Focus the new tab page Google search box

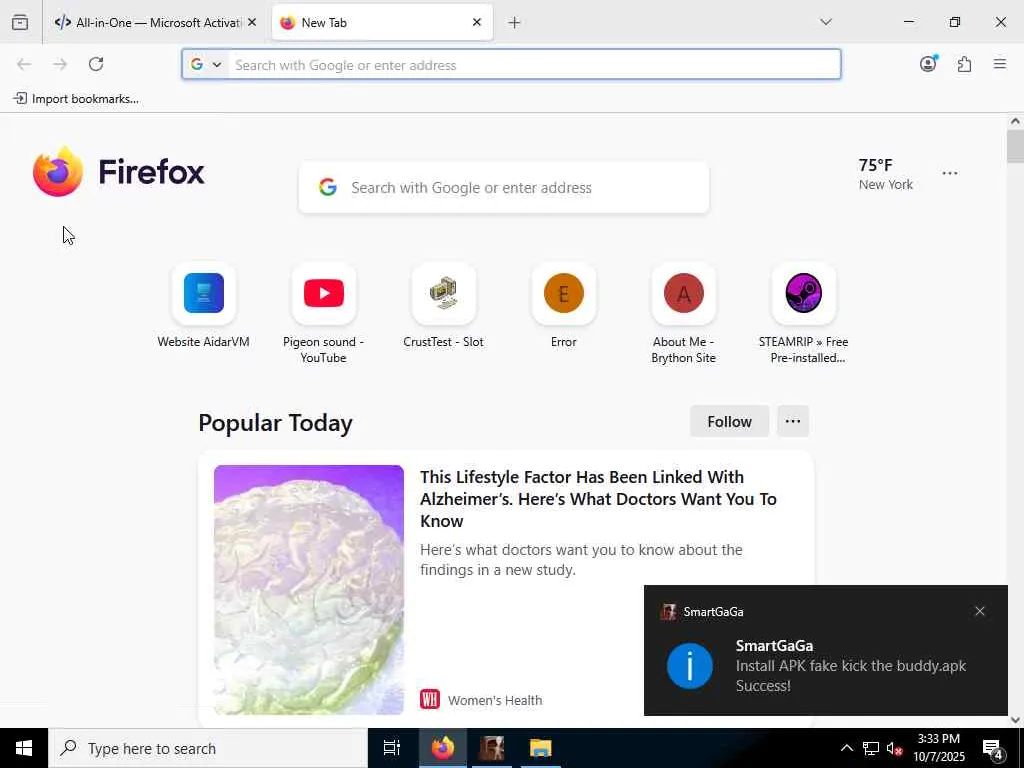[x=504, y=187]
